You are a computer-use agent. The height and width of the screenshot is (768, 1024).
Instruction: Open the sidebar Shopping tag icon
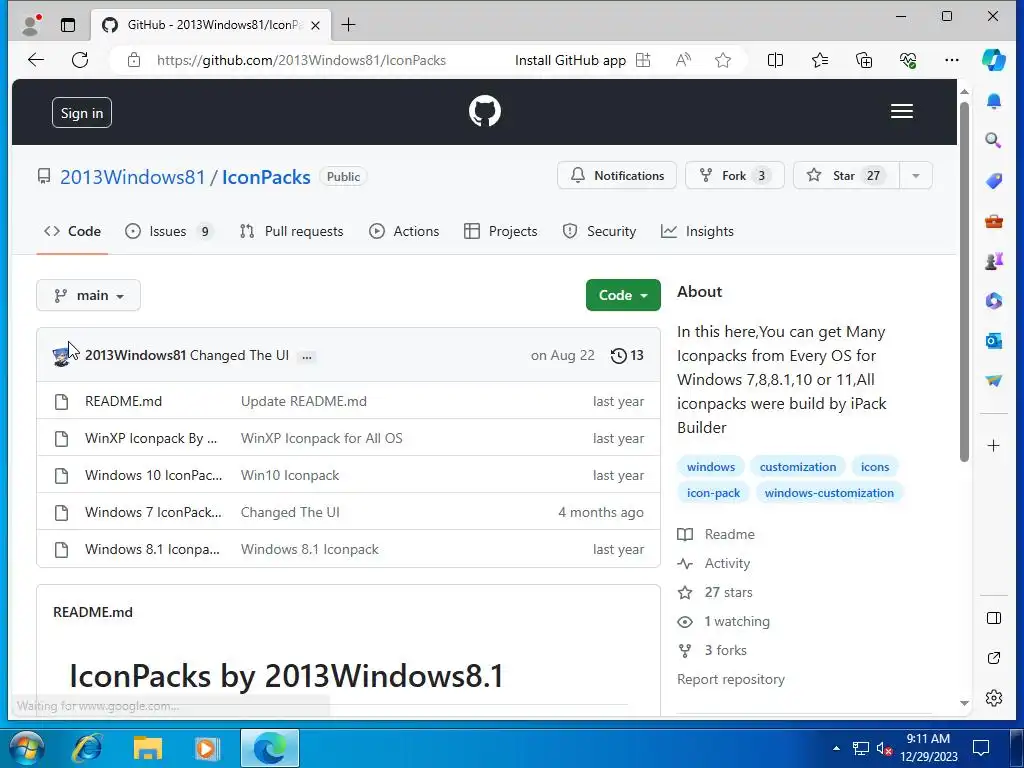pyautogui.click(x=993, y=180)
